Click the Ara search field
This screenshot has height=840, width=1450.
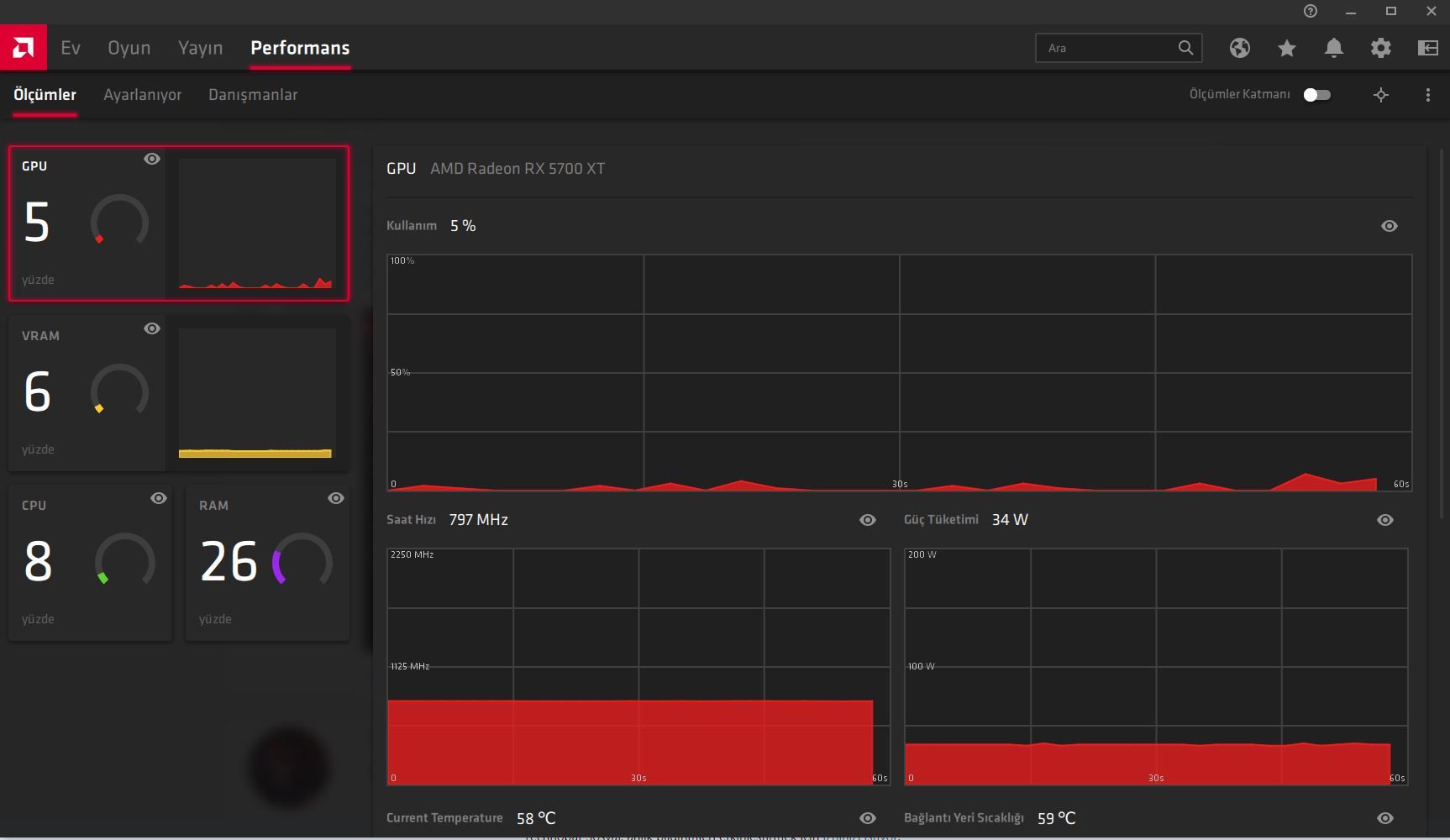[1118, 48]
